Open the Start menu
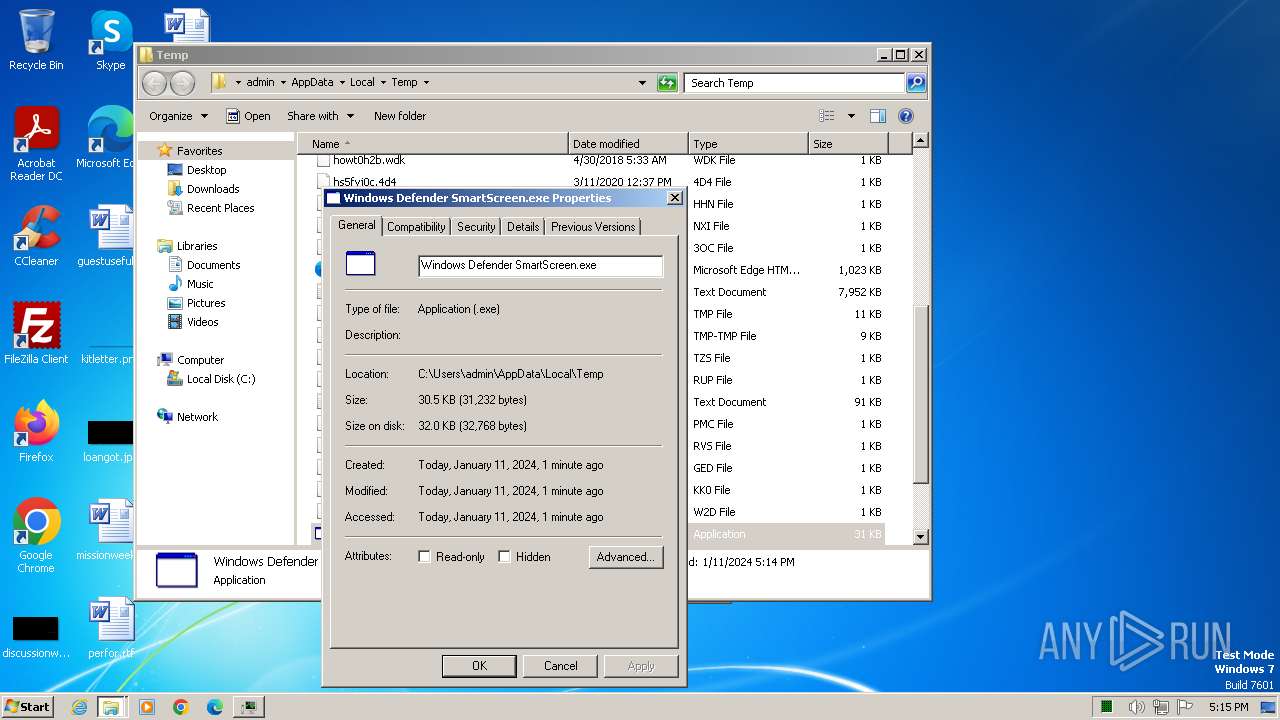Viewport: 1280px width, 720px height. 28,707
